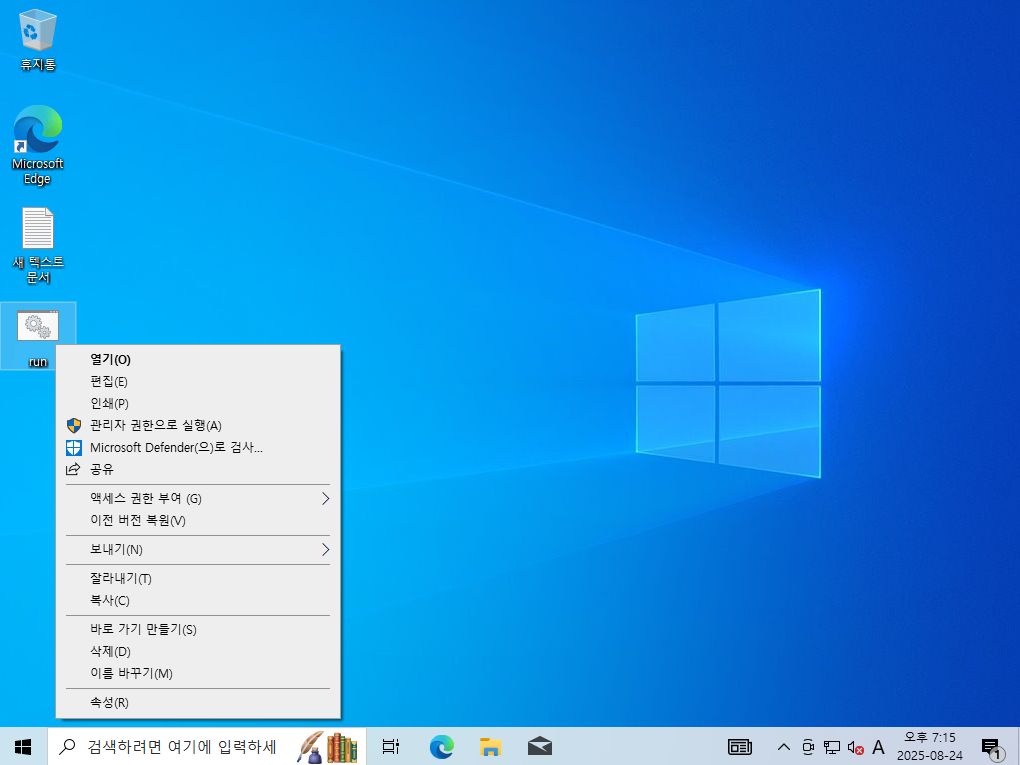Show hidden system tray icons
This screenshot has height=765, width=1020.
784,747
